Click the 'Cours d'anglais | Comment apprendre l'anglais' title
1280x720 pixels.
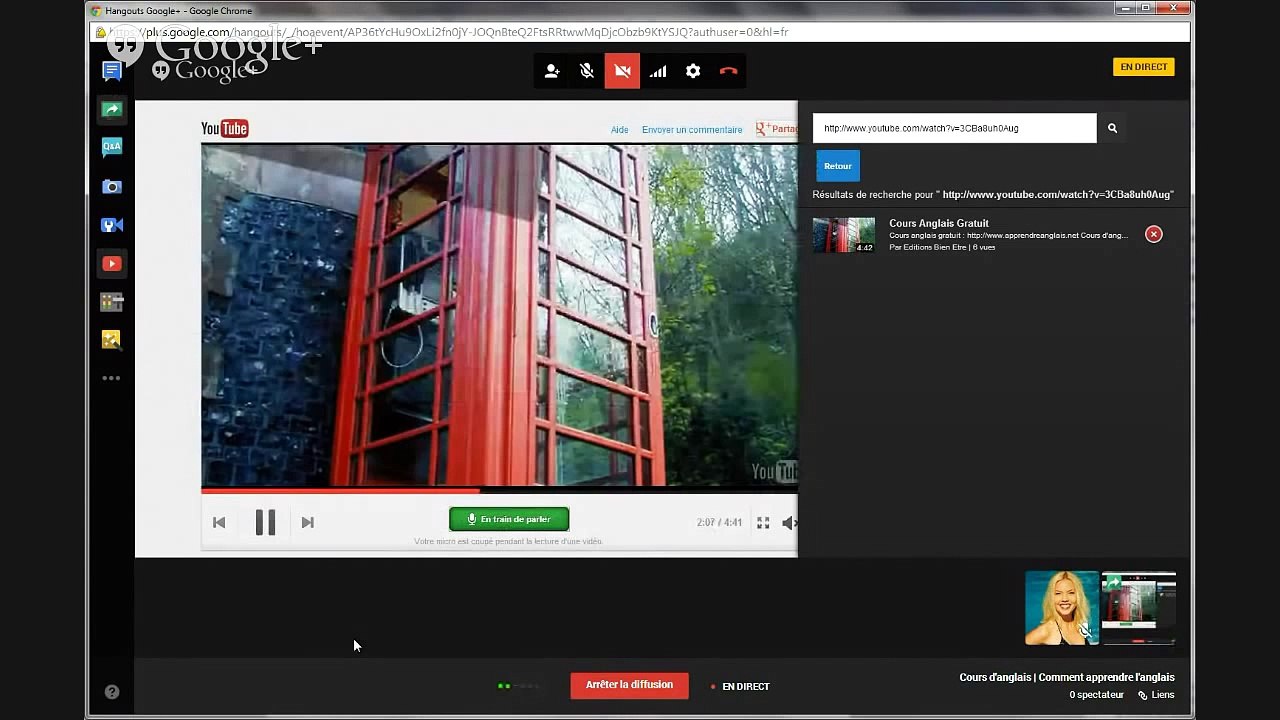(1067, 677)
